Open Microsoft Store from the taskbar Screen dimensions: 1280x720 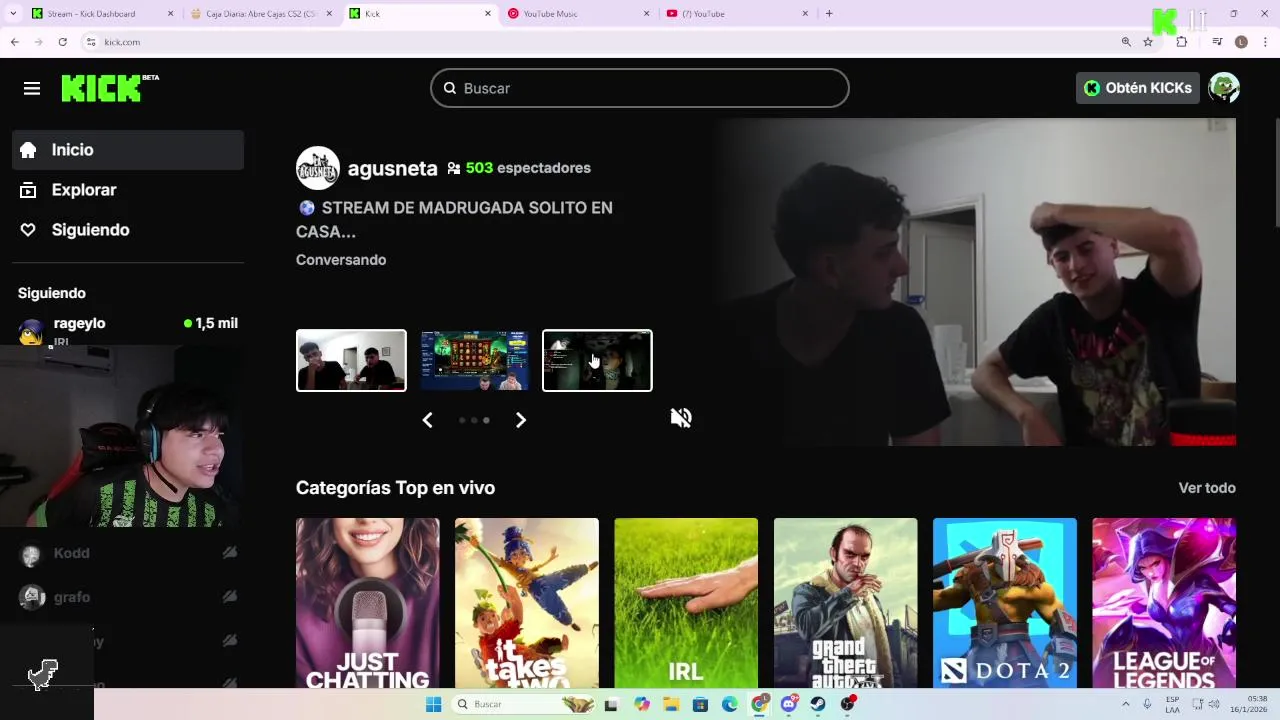[700, 705]
